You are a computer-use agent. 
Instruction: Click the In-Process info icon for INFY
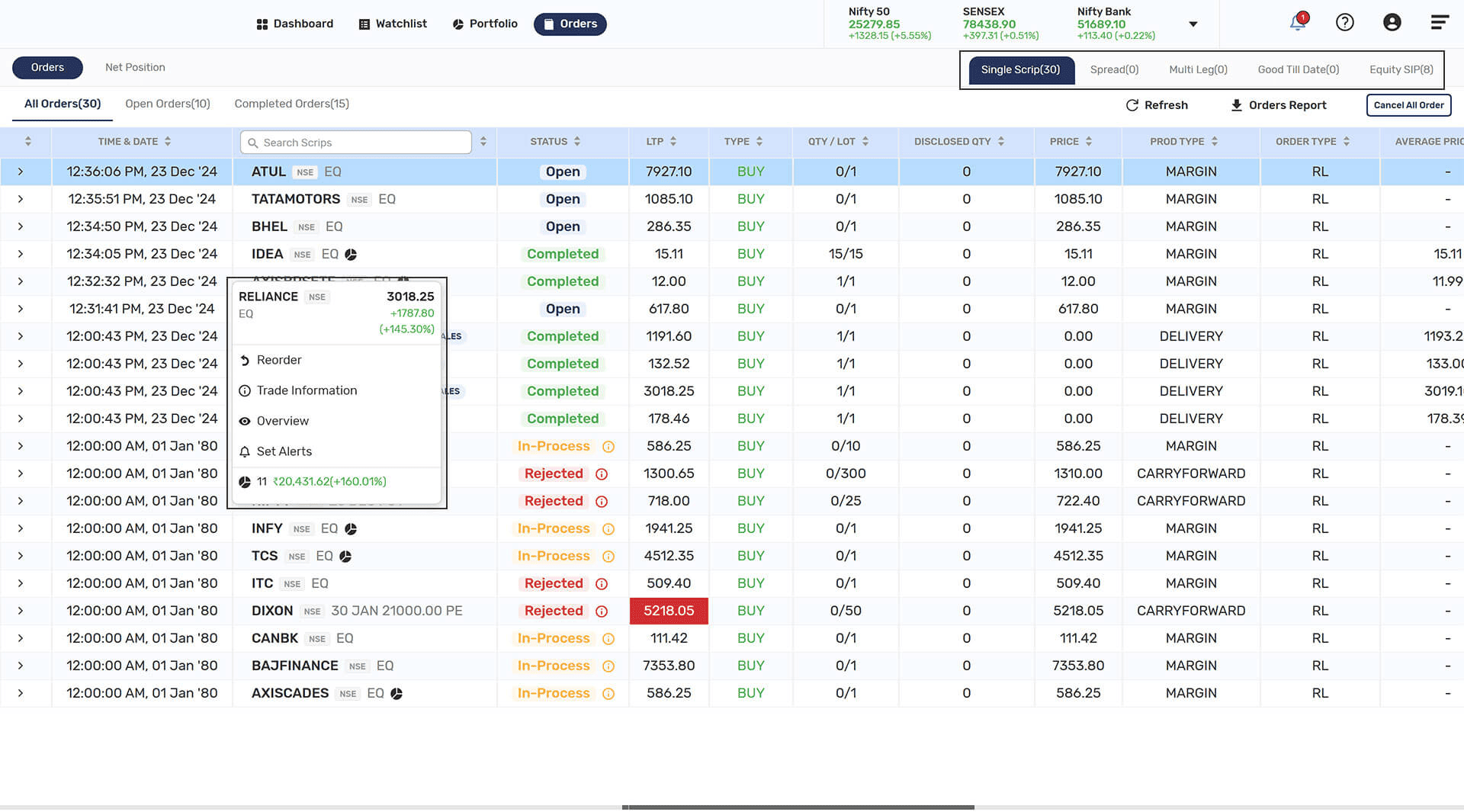pos(608,529)
